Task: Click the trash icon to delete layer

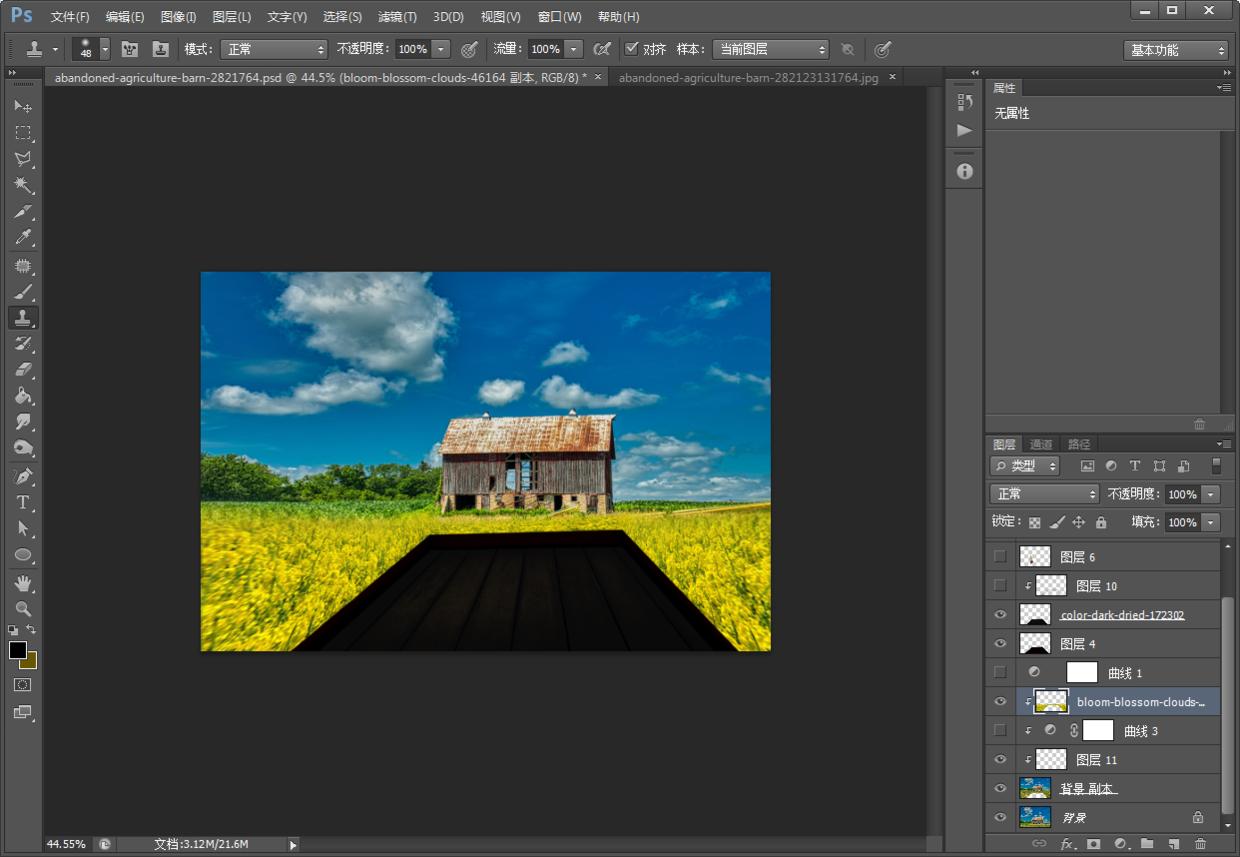Action: 1200,844
